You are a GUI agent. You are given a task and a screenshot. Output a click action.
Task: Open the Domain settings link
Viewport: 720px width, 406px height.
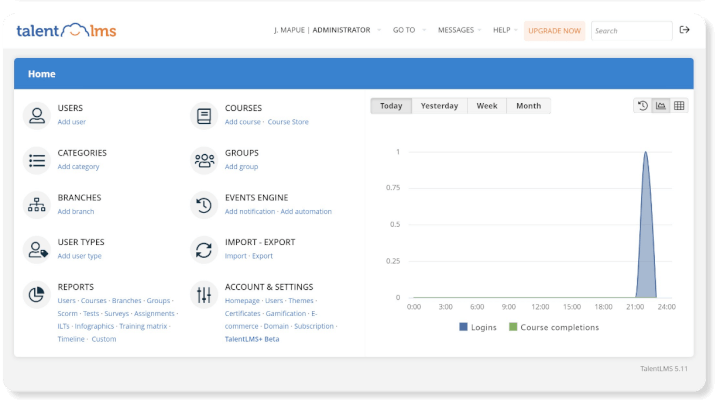click(276, 326)
